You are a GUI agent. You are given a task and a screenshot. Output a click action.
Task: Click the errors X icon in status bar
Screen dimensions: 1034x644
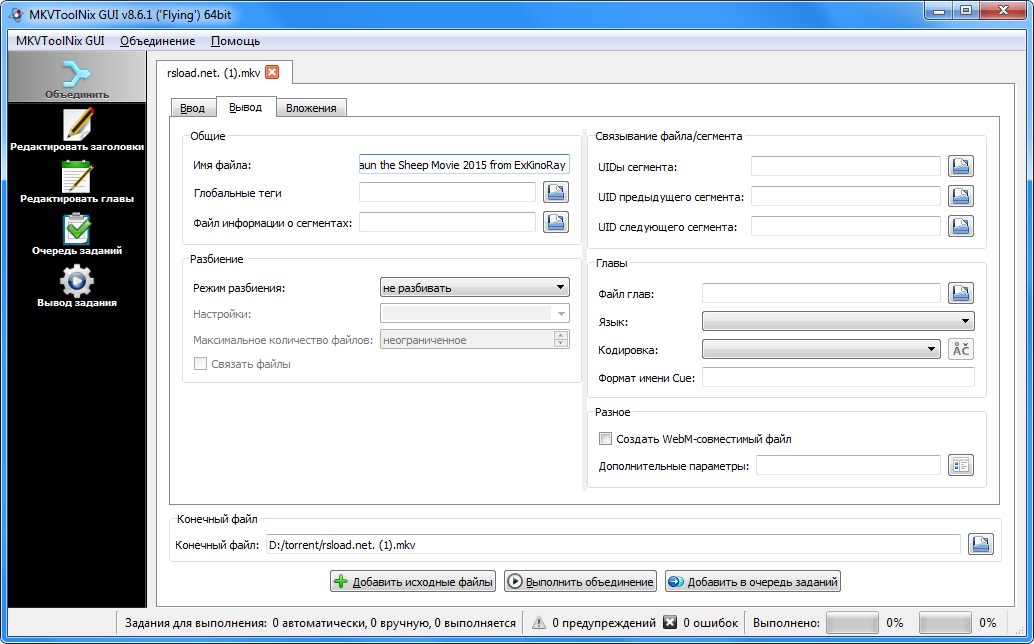[x=670, y=622]
